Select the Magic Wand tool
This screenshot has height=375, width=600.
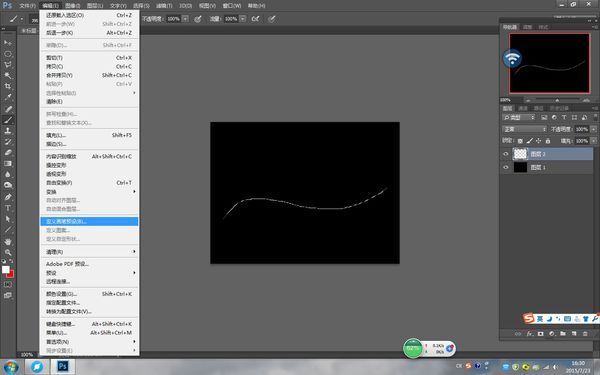(8, 76)
